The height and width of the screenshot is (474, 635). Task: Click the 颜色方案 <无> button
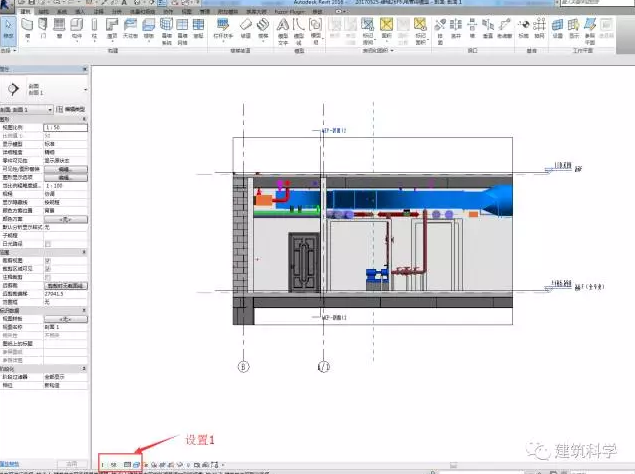point(66,219)
